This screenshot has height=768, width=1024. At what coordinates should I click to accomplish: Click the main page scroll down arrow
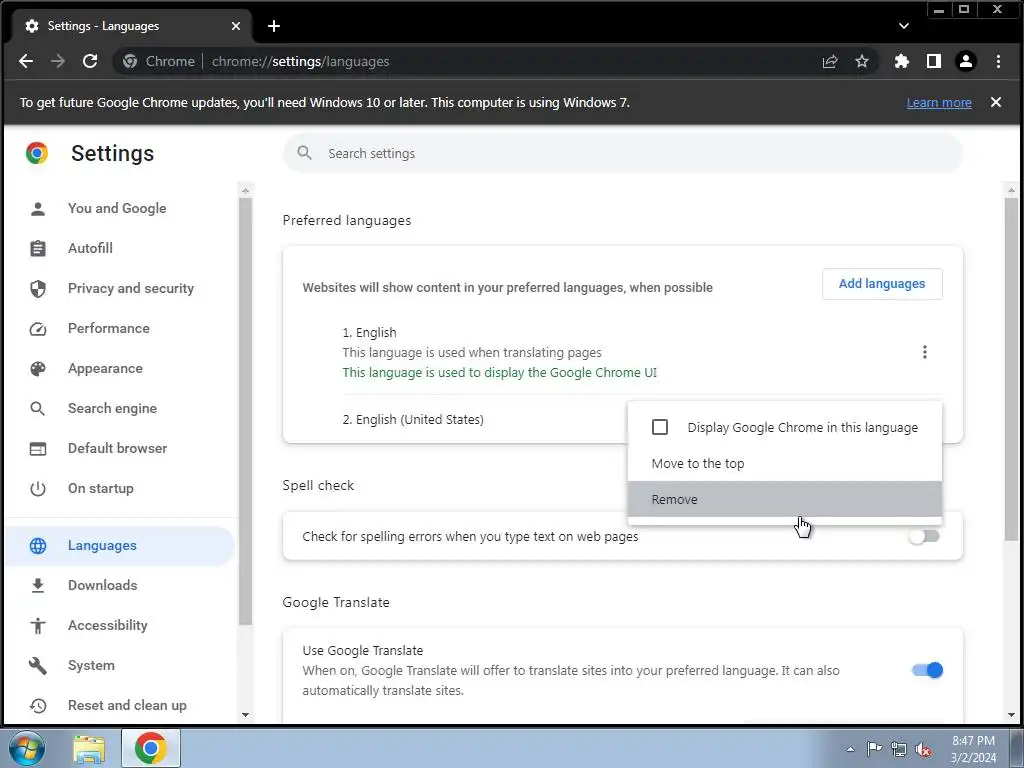pos(1011,714)
